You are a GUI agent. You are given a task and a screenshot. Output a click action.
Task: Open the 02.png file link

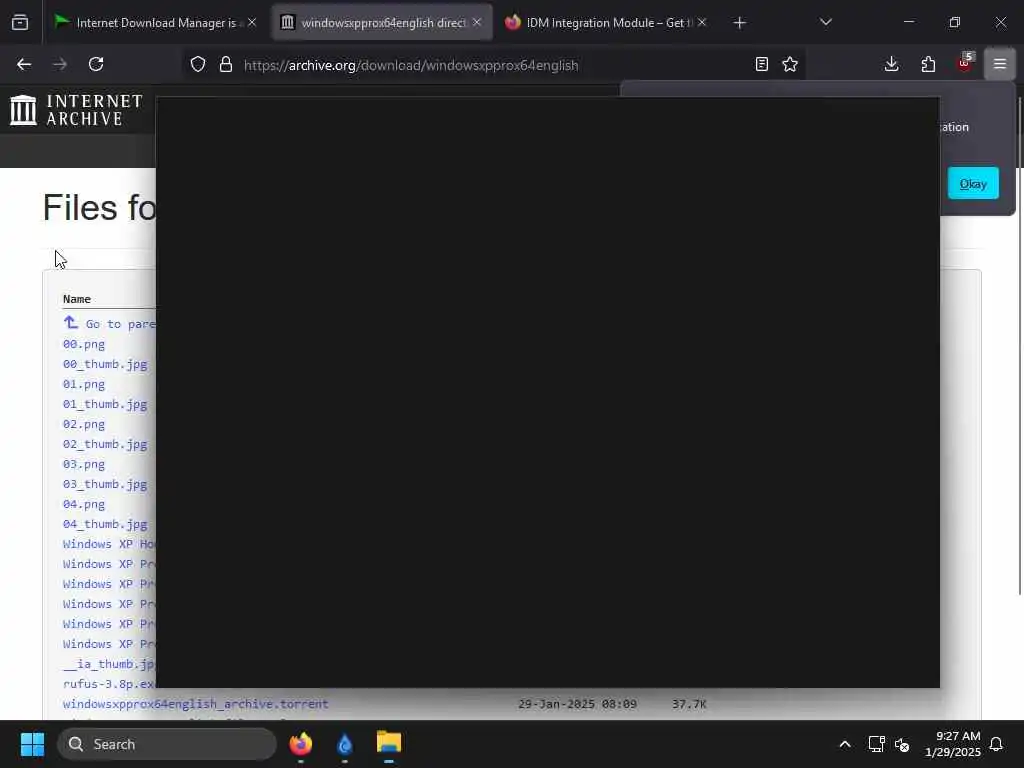coord(84,424)
